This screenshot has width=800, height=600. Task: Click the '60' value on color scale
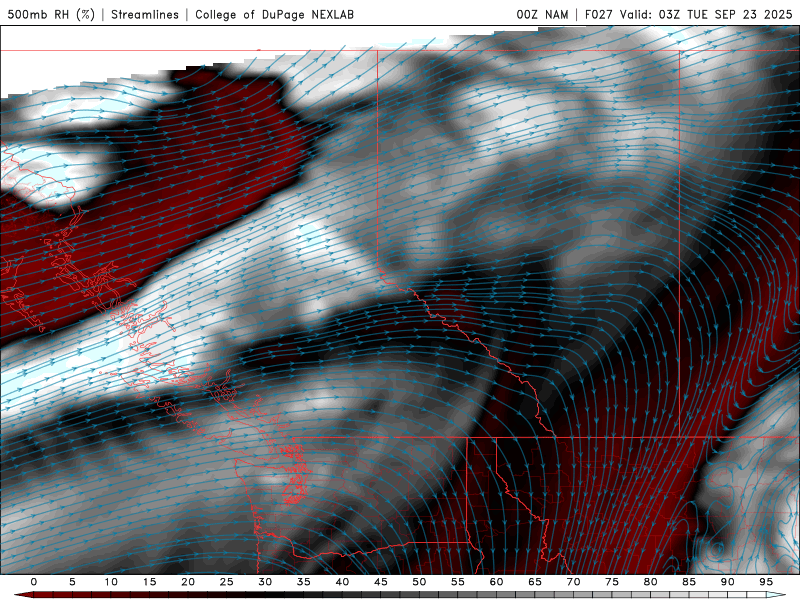tap(496, 582)
